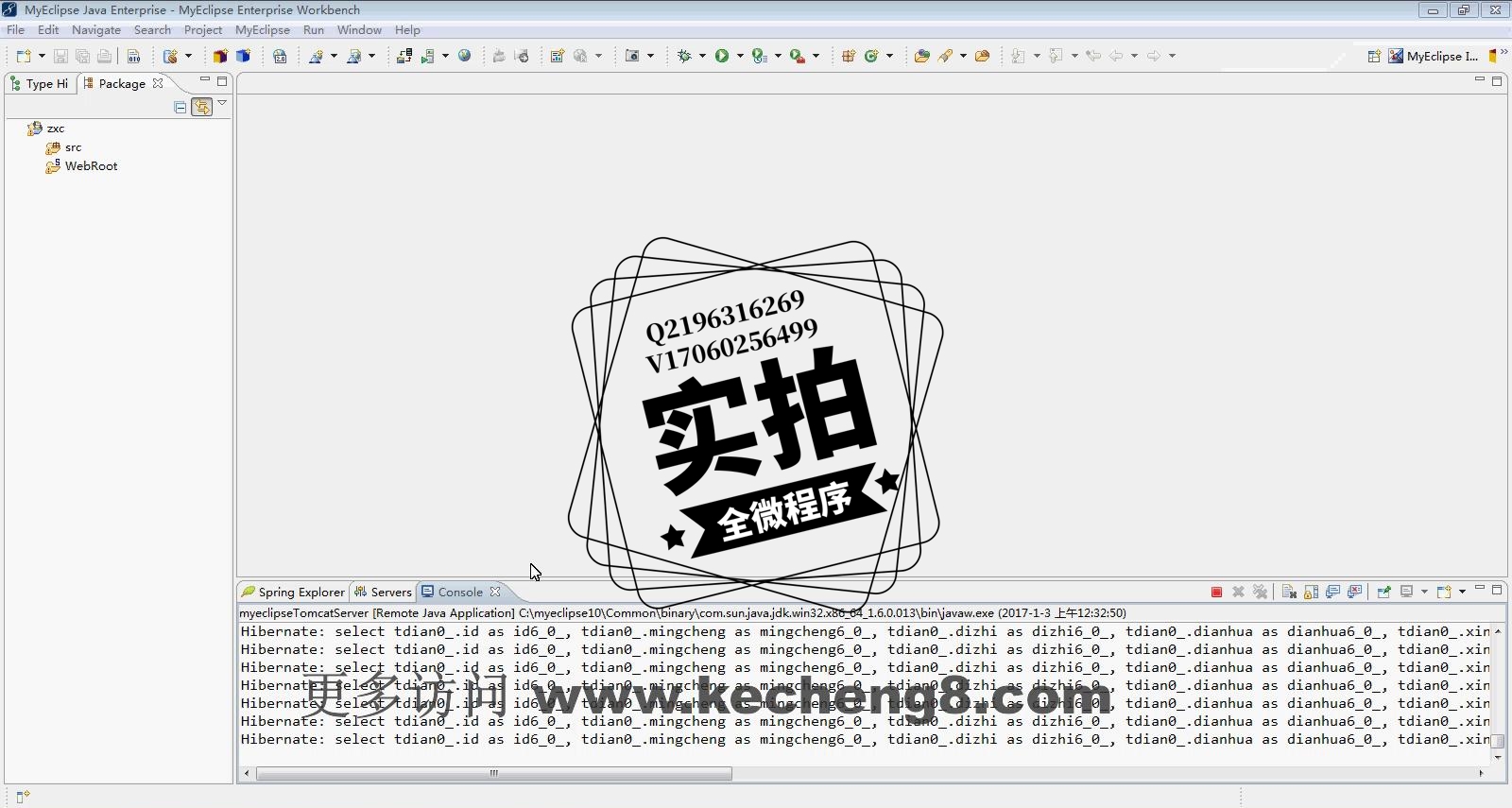Click the console horizontal scrollbar thumb
Viewport: 1512px width, 808px height.
[x=493, y=773]
